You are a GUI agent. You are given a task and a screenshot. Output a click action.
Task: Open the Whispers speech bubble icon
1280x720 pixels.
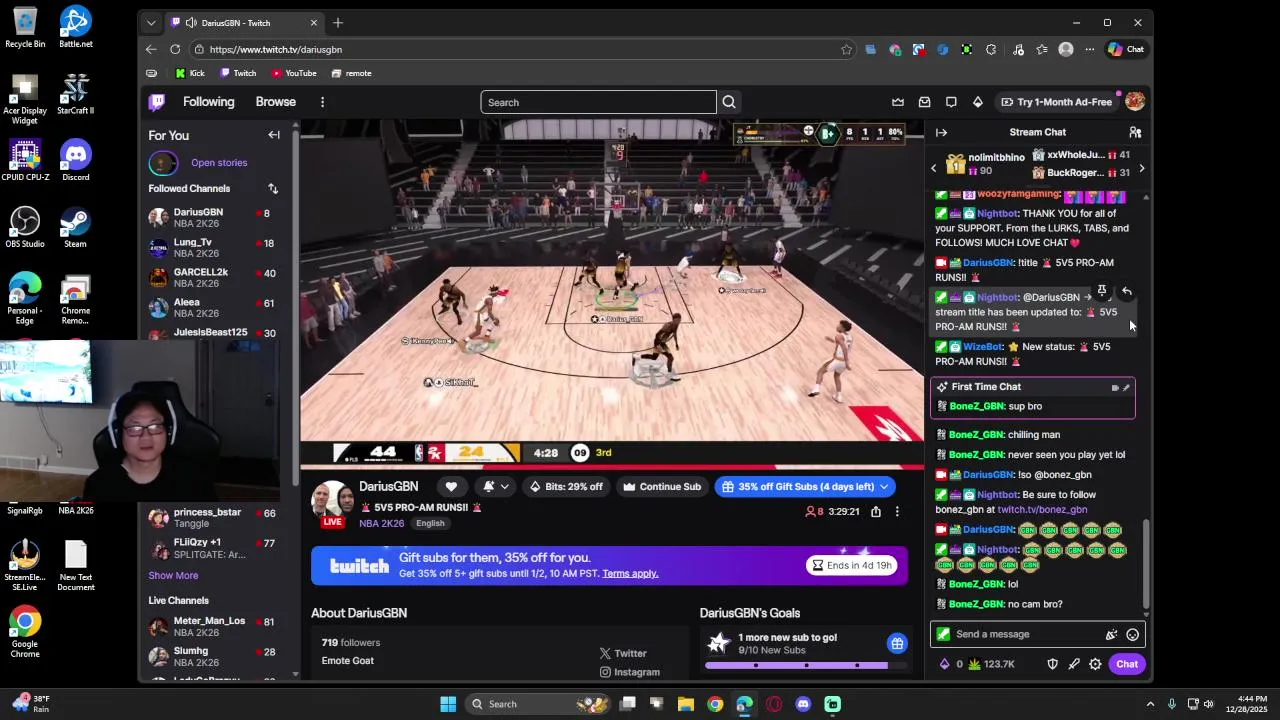(951, 102)
